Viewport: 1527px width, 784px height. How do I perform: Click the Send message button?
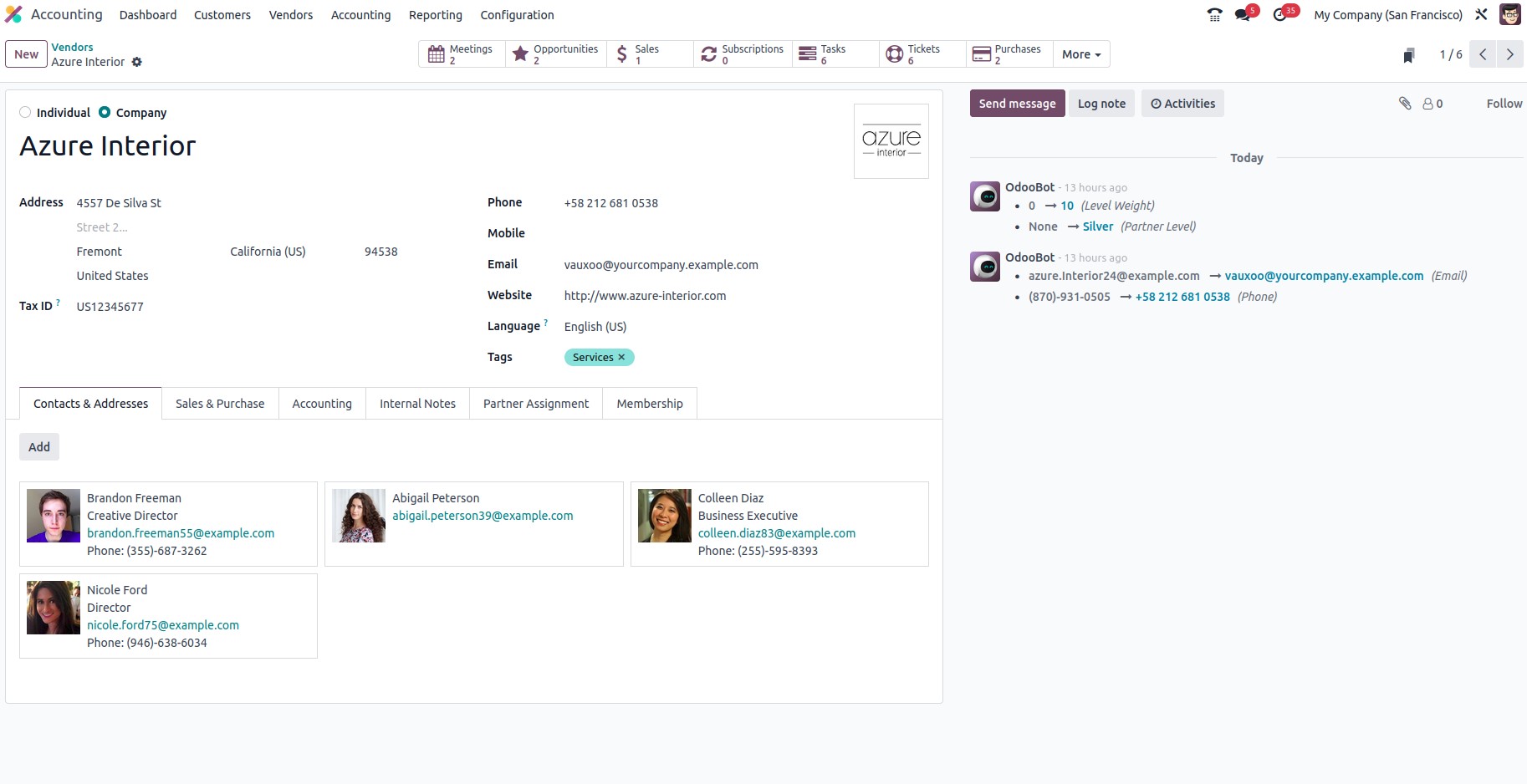[1017, 104]
